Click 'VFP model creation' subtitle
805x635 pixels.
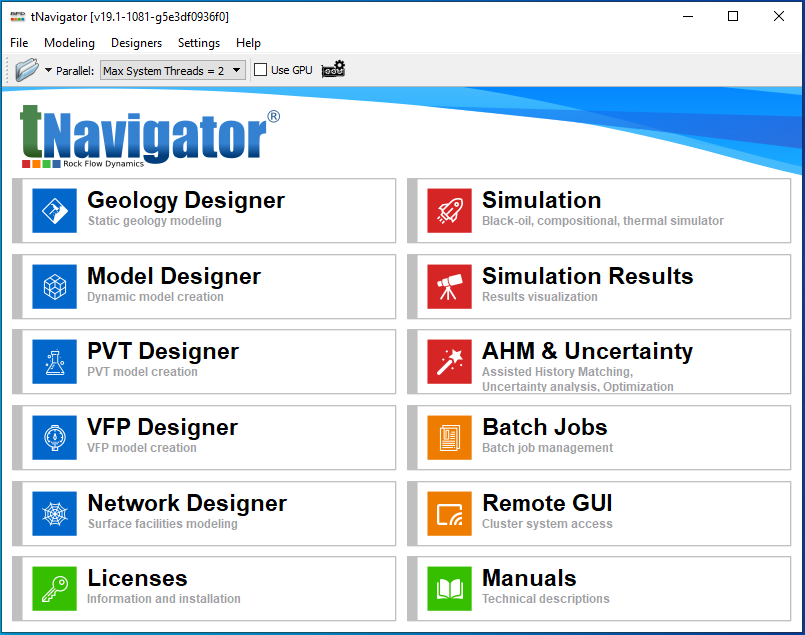click(142, 448)
